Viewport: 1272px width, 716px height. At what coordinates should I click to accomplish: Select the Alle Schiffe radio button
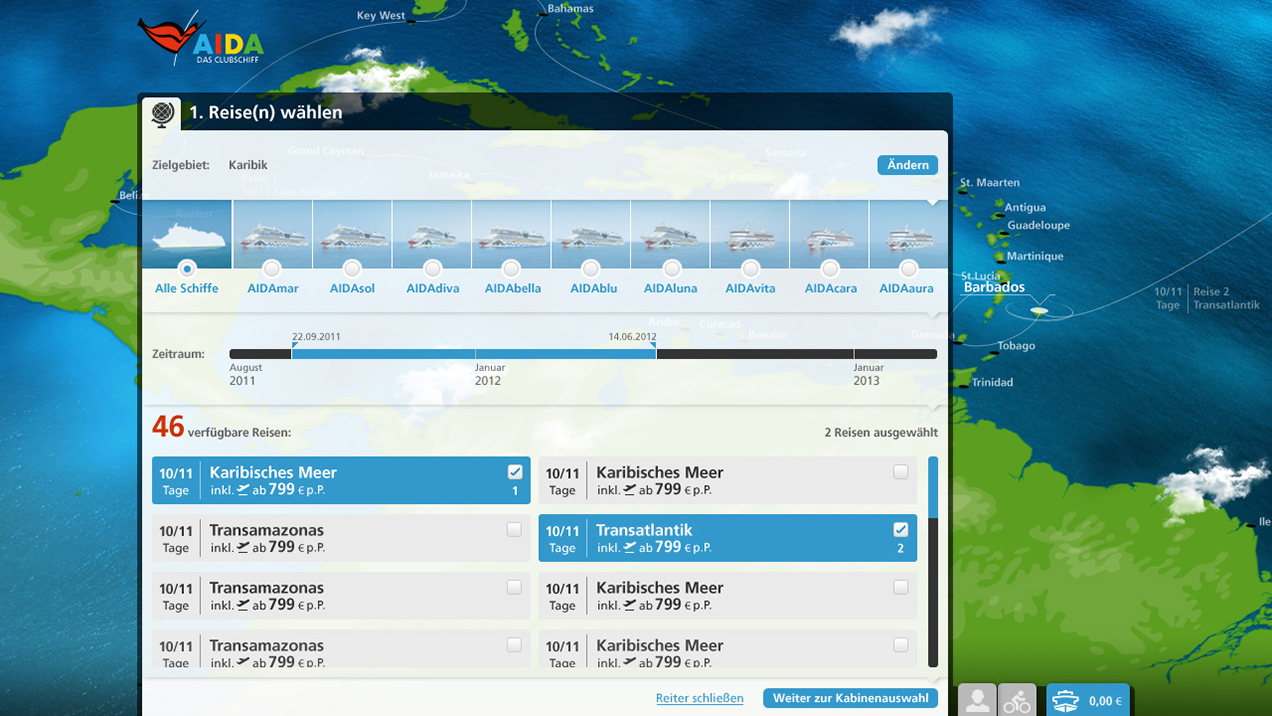(186, 269)
